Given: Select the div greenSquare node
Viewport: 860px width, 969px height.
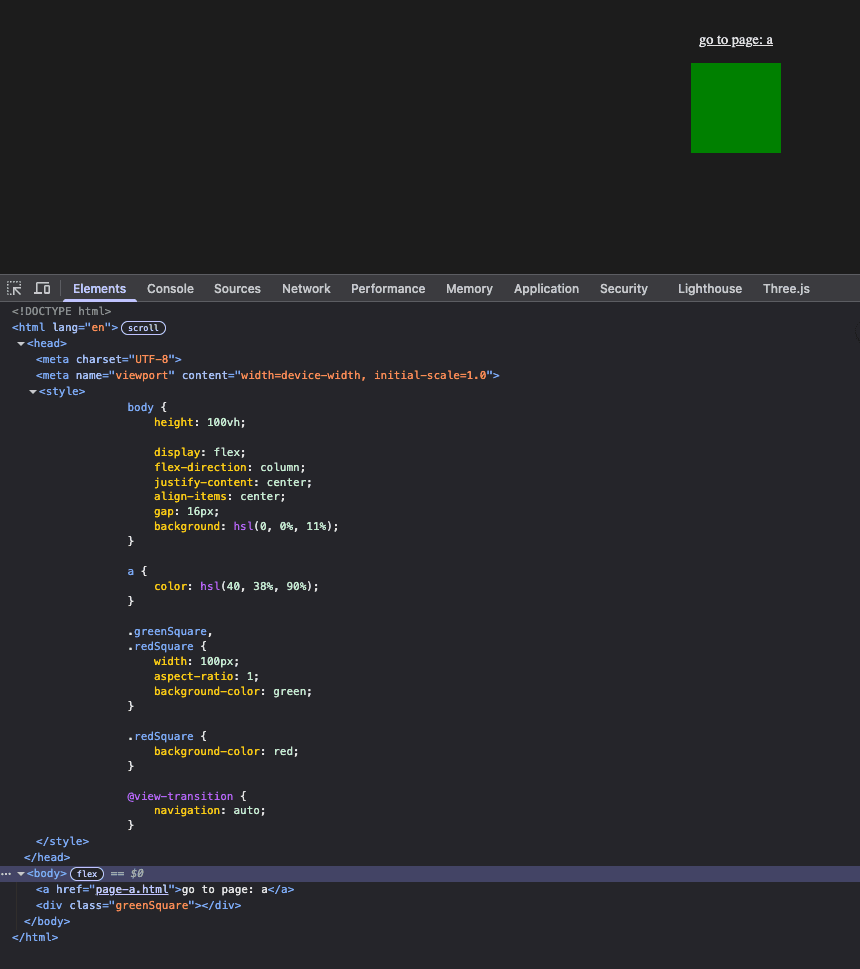Looking at the screenshot, I should pyautogui.click(x=138, y=905).
